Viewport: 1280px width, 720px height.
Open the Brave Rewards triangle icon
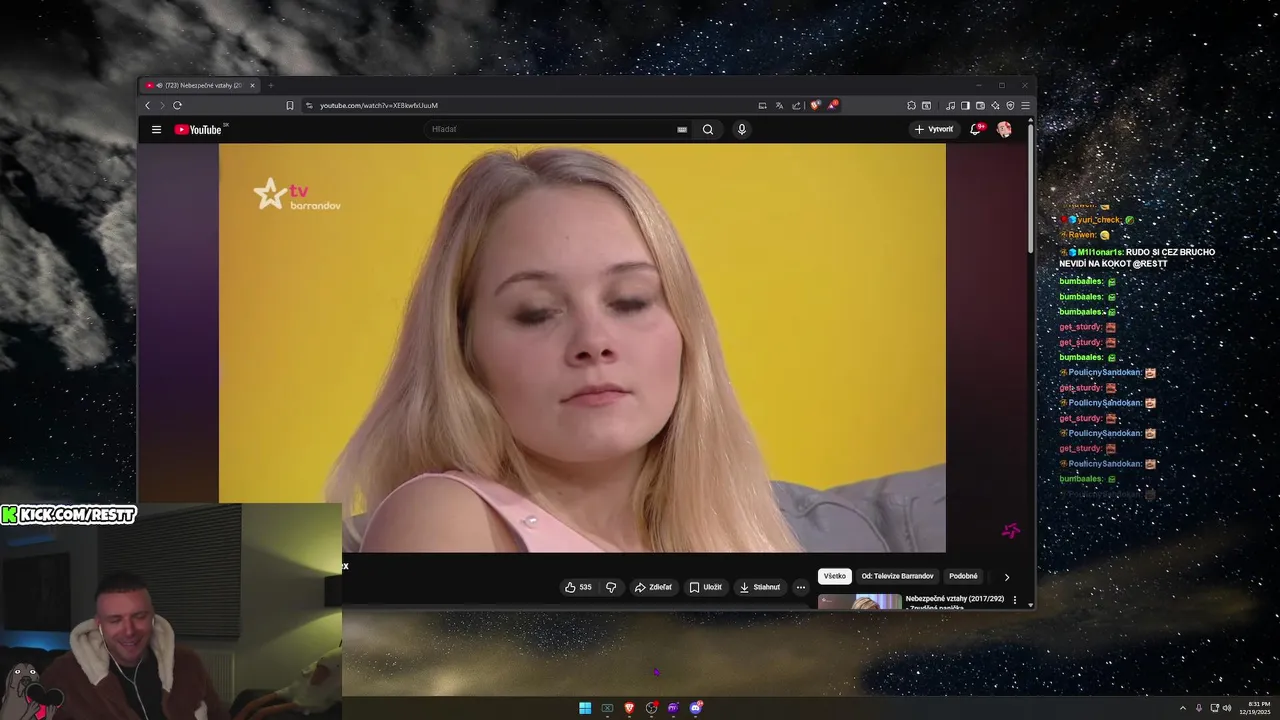tap(833, 105)
